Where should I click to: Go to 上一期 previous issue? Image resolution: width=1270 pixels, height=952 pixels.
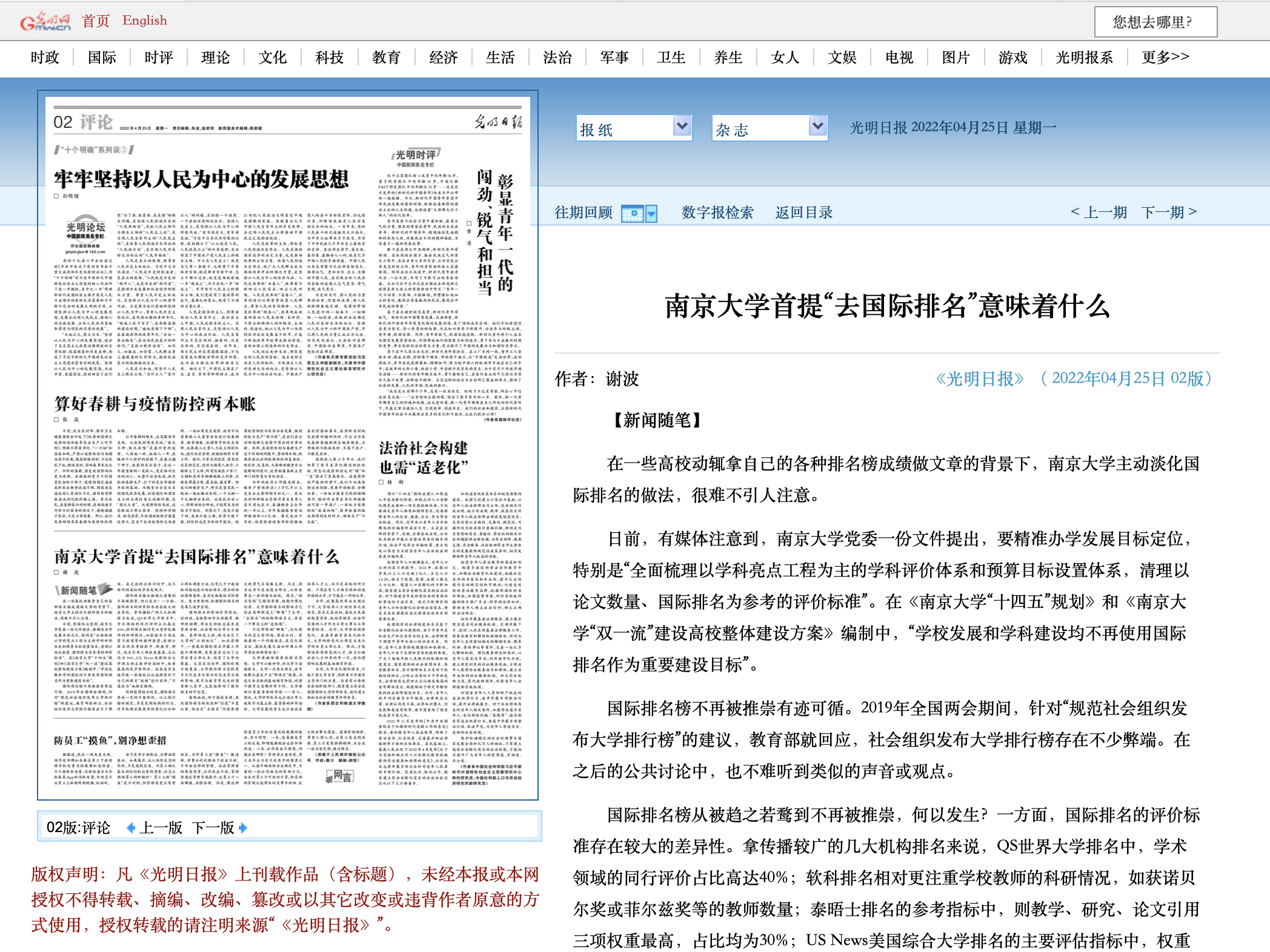click(1099, 213)
